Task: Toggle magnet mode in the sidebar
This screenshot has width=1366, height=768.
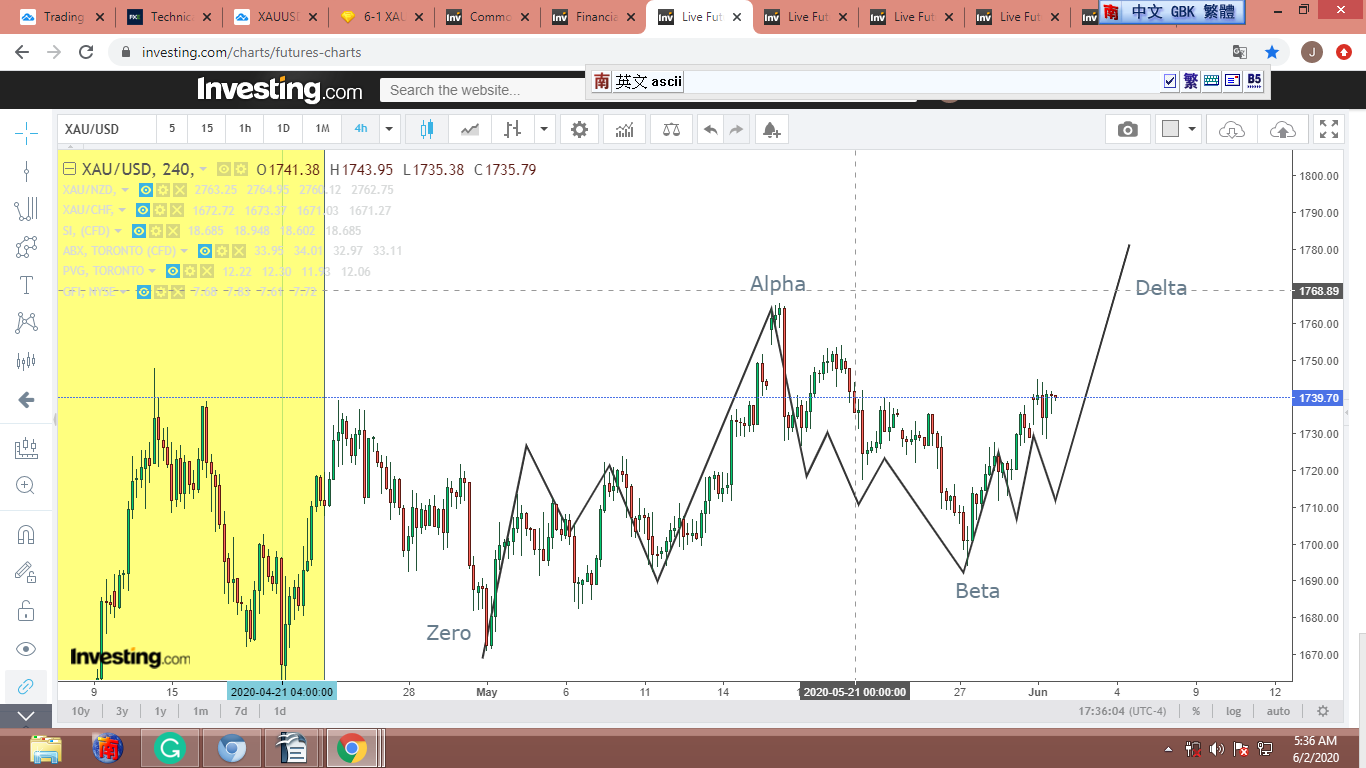Action: pyautogui.click(x=26, y=535)
